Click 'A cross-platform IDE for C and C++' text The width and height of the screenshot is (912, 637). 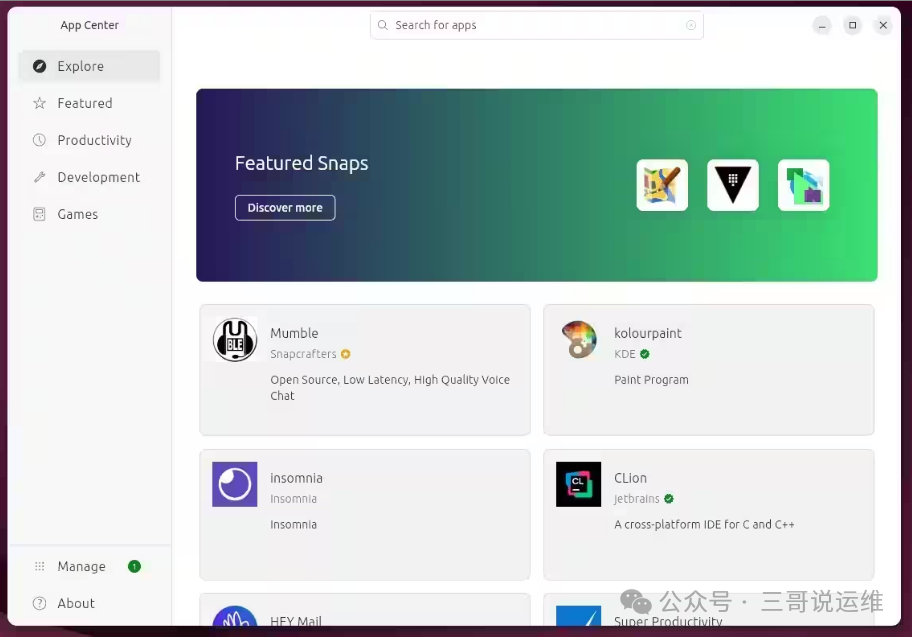[704, 525]
